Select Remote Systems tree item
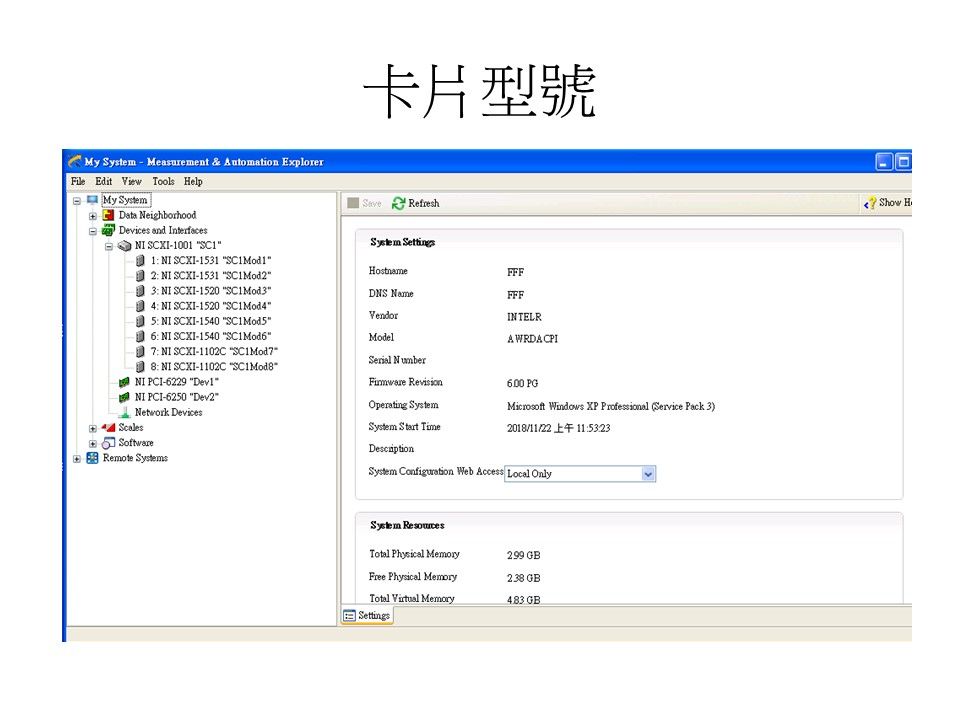 pos(135,458)
